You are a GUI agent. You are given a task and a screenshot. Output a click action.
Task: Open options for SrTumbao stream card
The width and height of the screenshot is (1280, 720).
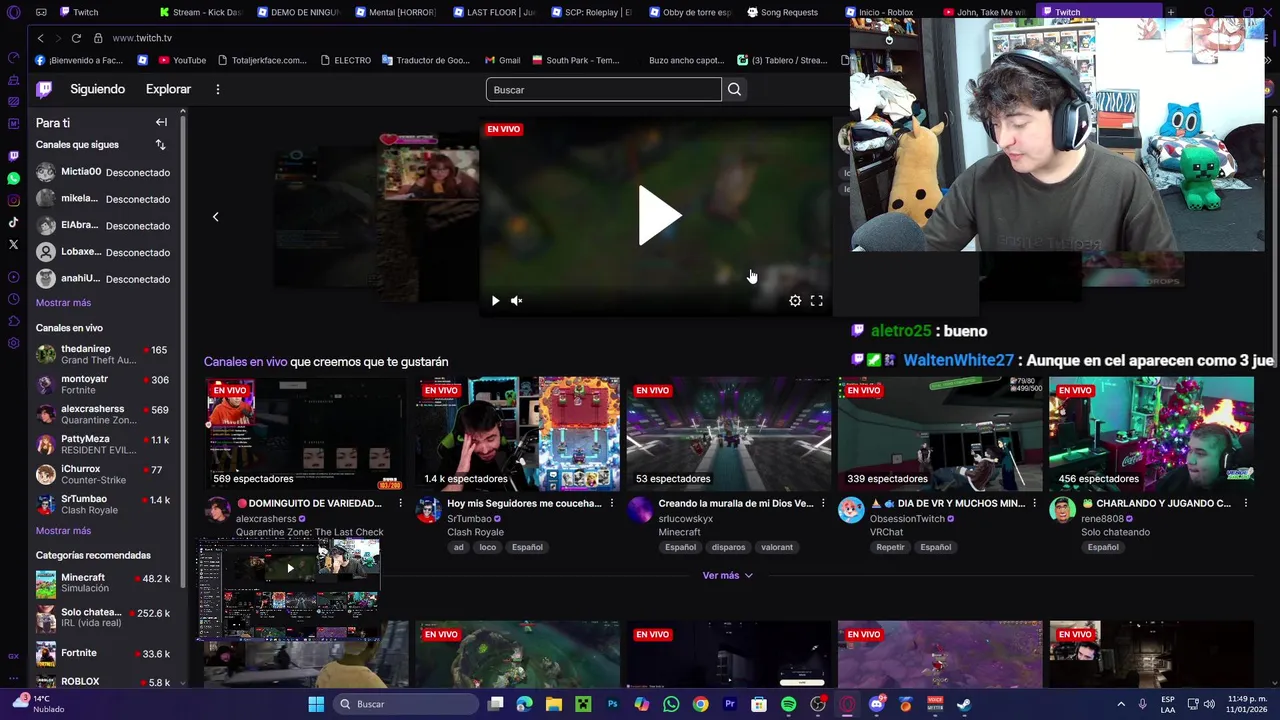(612, 503)
